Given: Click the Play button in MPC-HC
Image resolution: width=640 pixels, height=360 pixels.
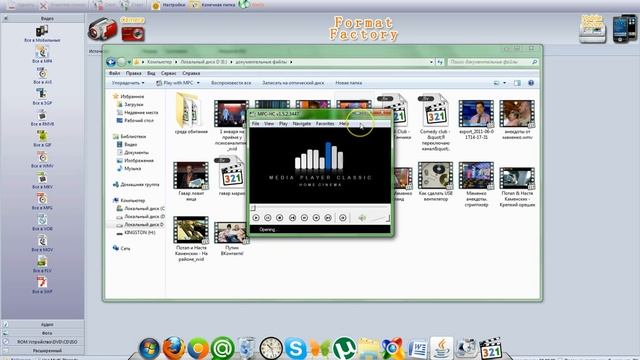Looking at the screenshot, I should tap(256, 218).
